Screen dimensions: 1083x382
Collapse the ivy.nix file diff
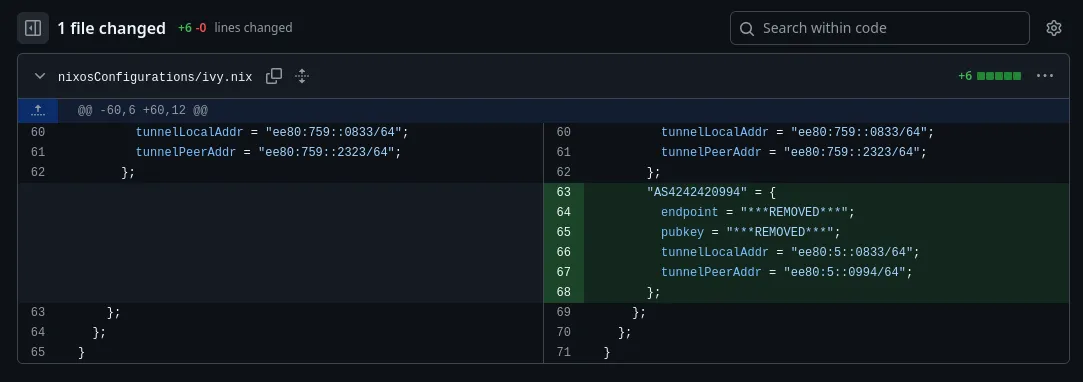[x=40, y=76]
